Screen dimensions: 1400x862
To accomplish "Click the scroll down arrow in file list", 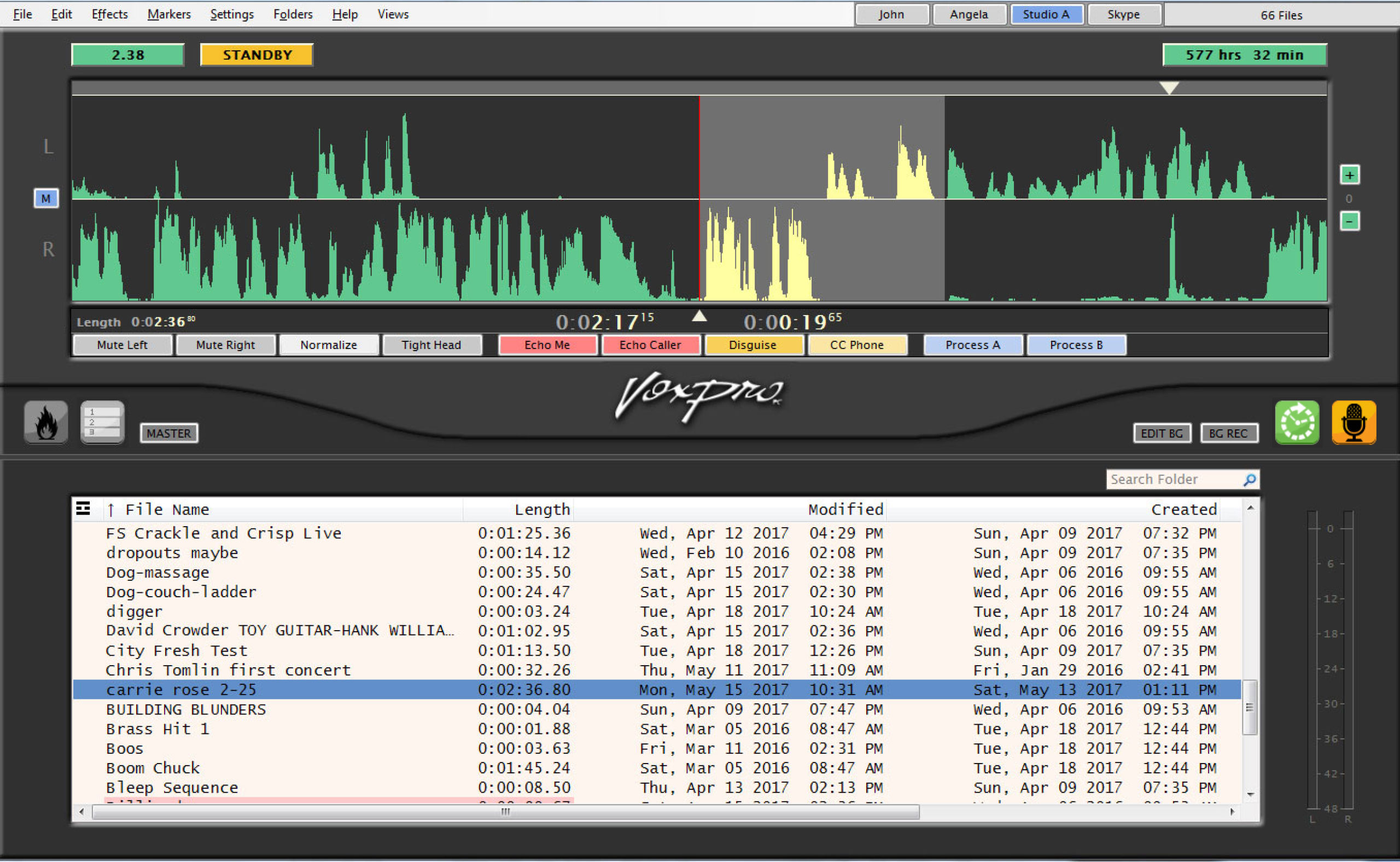I will point(1250,795).
